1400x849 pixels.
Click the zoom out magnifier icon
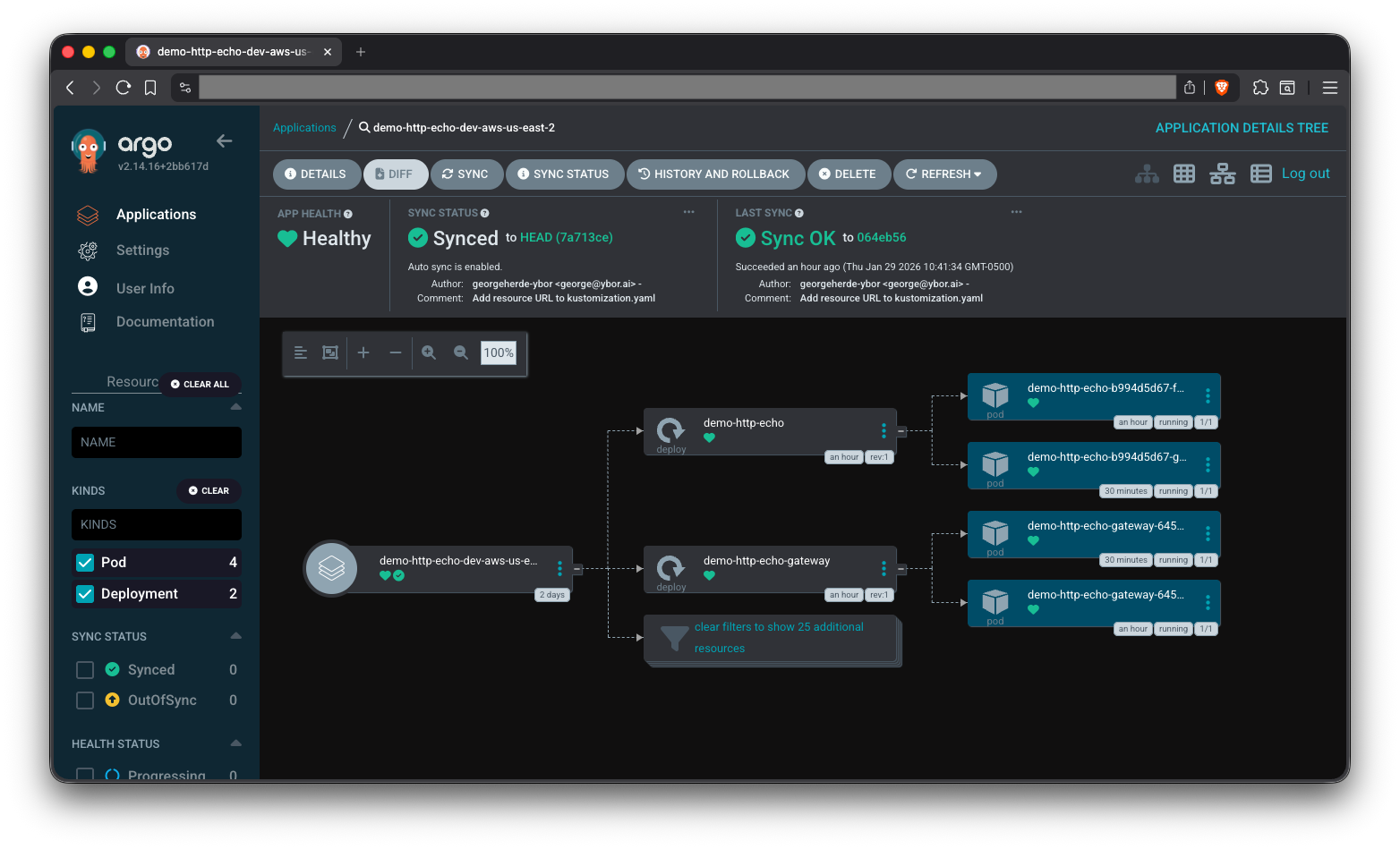tap(461, 353)
